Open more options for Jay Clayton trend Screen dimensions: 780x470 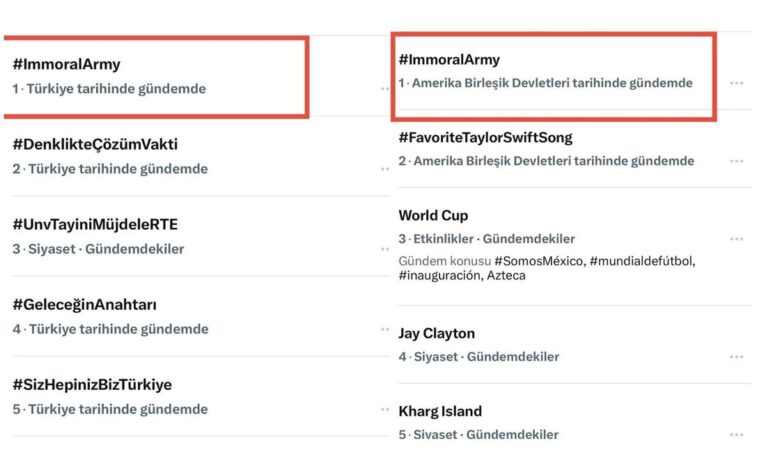736,357
